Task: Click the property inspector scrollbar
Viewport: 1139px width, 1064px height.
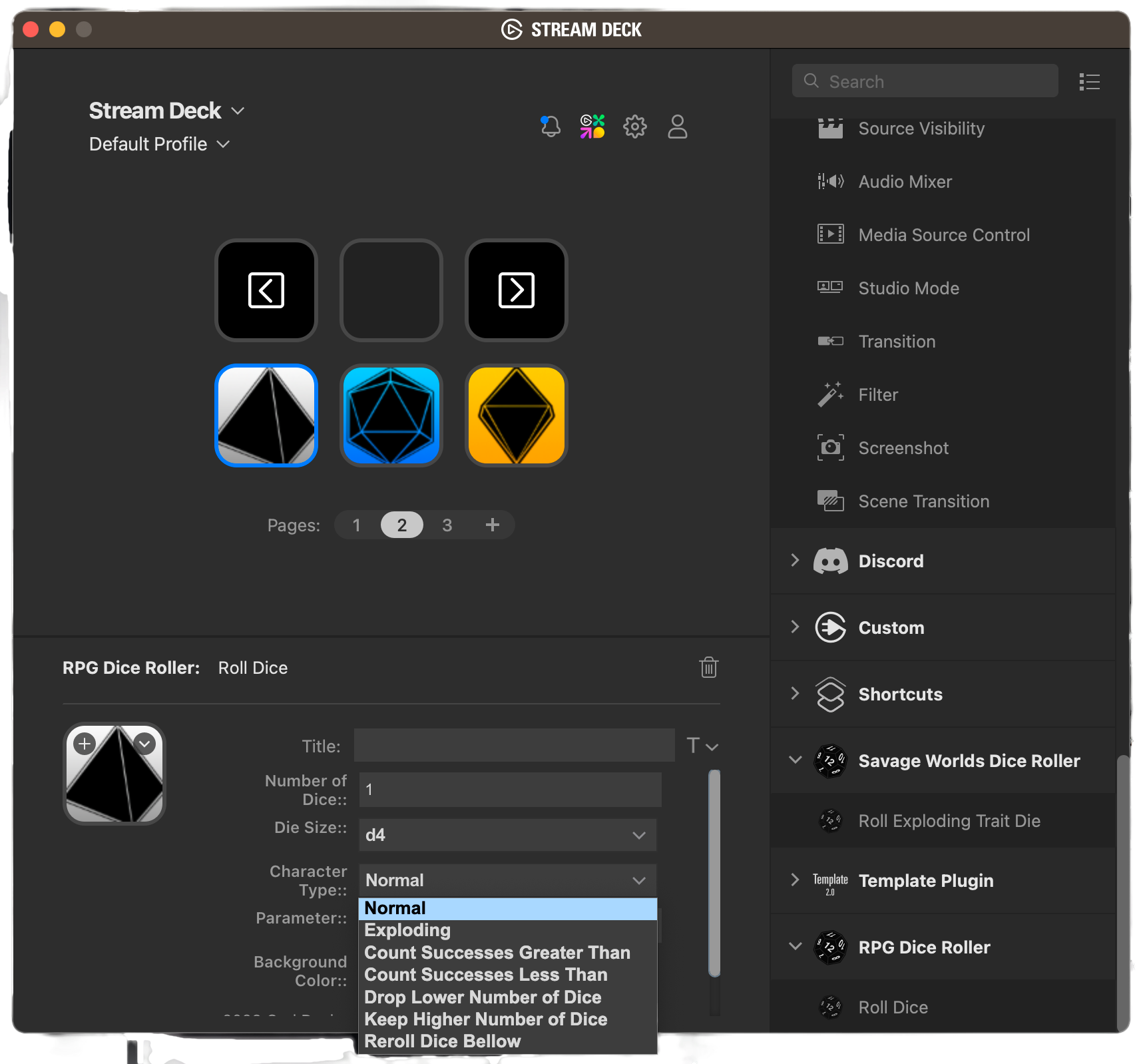Action: point(714,872)
